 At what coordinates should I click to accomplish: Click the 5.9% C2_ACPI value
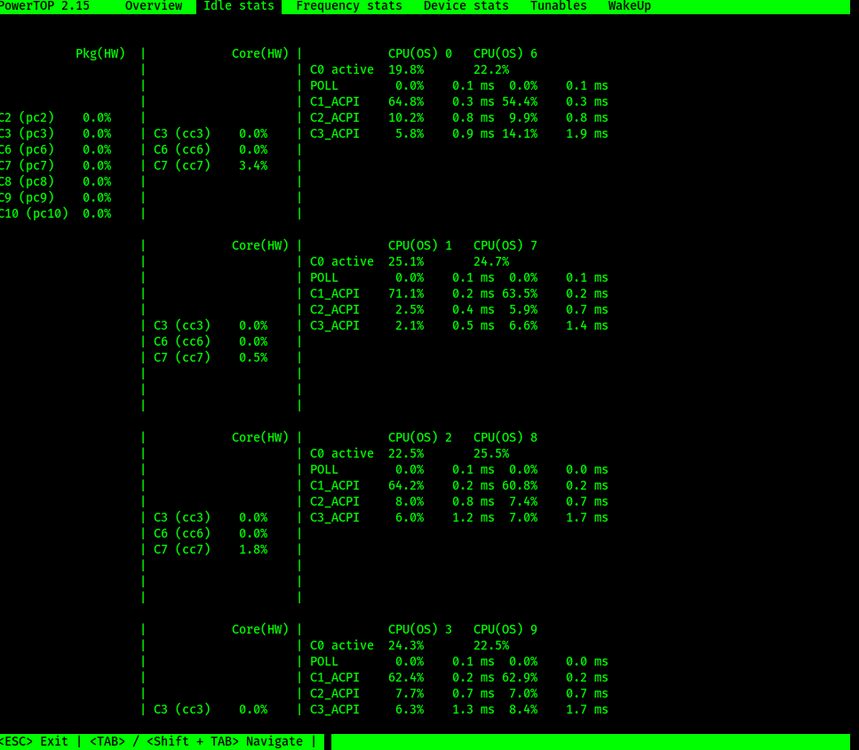click(523, 310)
